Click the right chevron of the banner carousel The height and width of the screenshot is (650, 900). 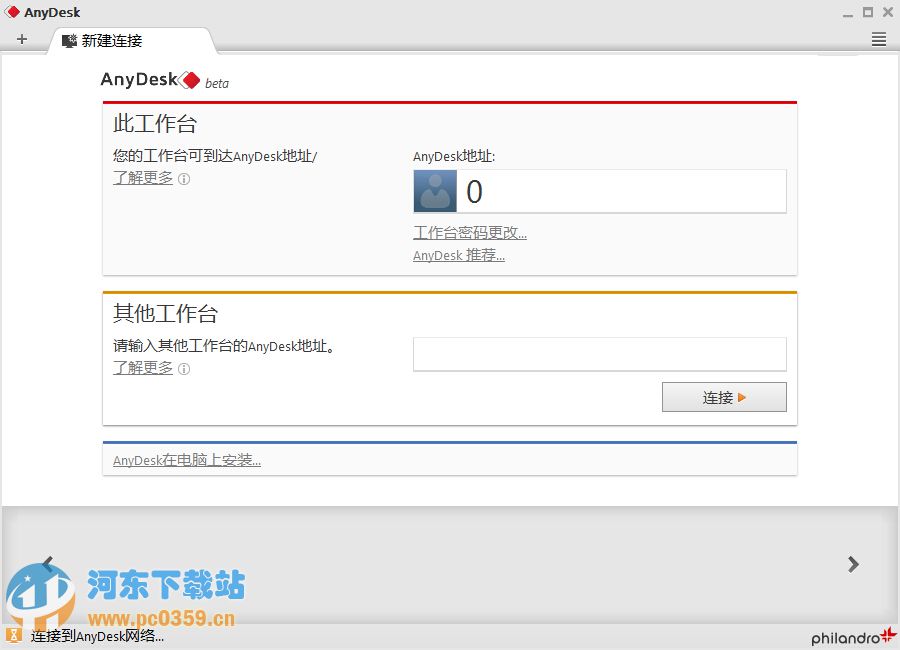[852, 564]
